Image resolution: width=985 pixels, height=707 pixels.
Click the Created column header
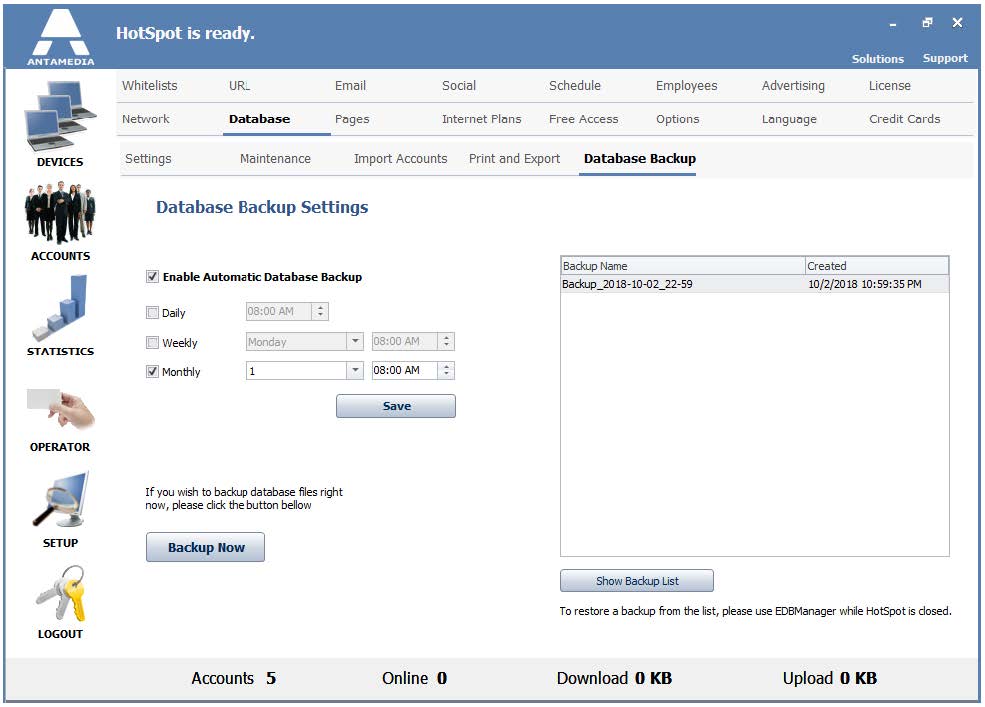coord(877,266)
